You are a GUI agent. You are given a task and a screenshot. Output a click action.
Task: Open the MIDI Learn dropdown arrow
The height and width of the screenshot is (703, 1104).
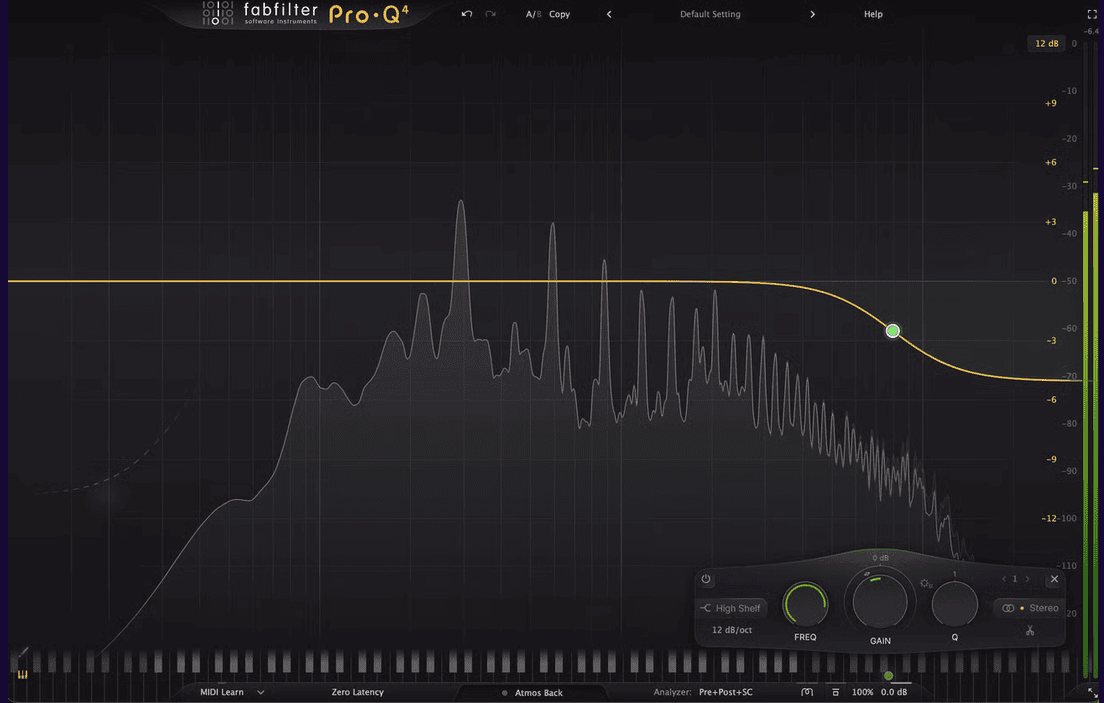(x=261, y=692)
